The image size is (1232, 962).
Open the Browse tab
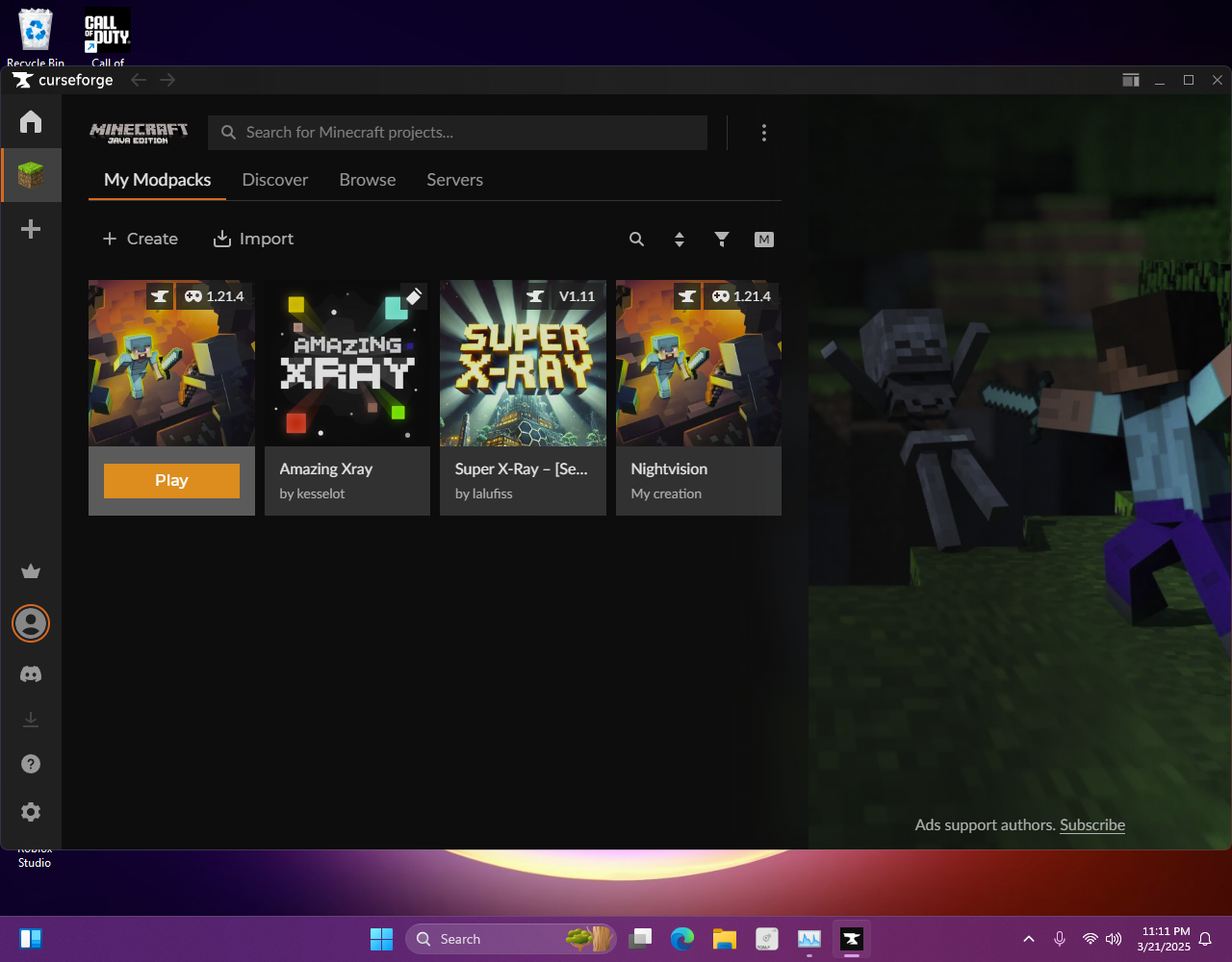[368, 180]
